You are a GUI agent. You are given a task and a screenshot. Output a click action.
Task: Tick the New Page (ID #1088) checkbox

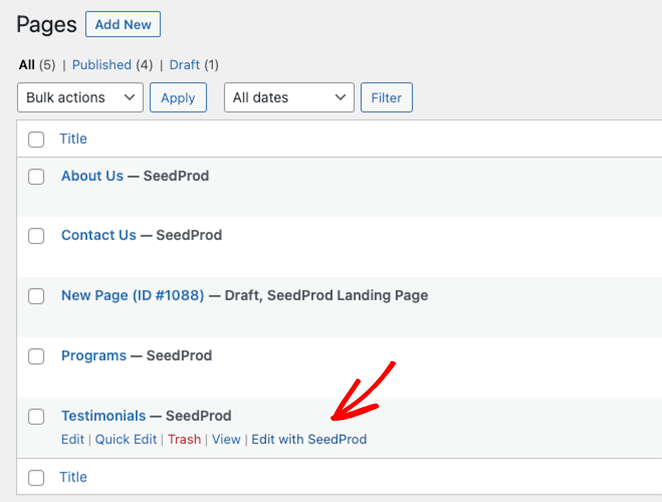pyautogui.click(x=36, y=296)
